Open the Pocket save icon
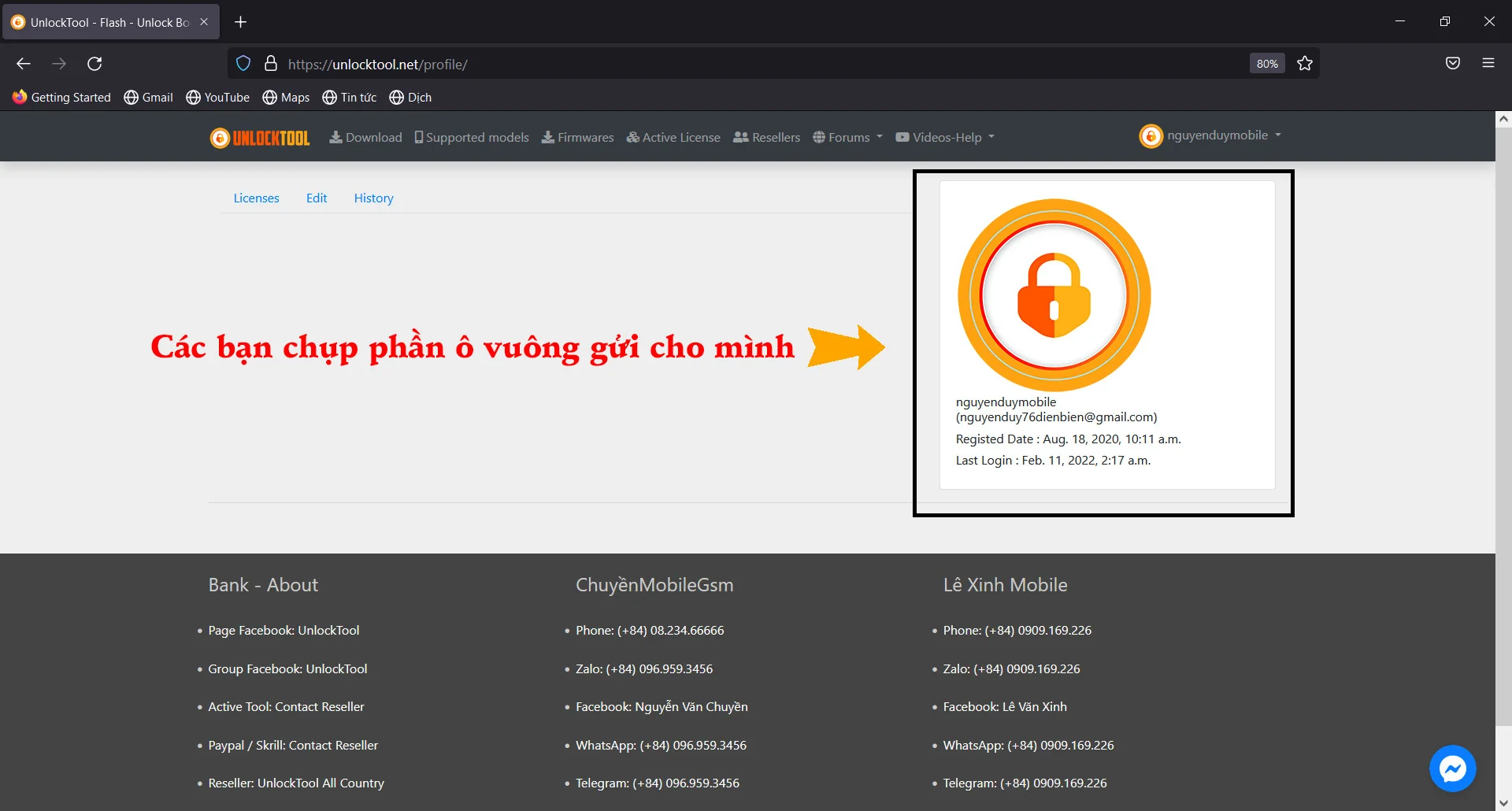Image resolution: width=1512 pixels, height=811 pixels. 1453,63
